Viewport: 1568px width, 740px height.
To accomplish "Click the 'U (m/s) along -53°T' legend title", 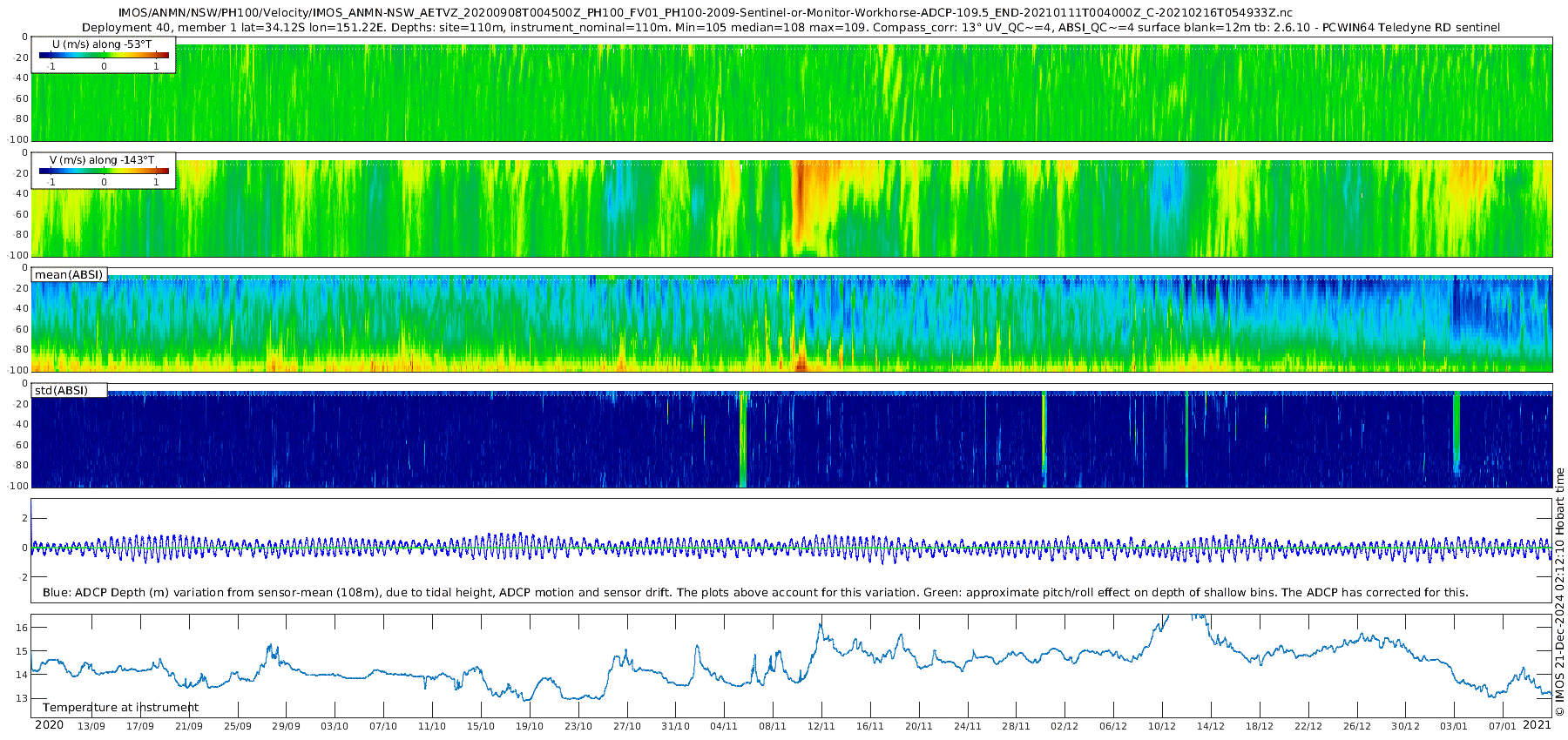I will coord(104,44).
